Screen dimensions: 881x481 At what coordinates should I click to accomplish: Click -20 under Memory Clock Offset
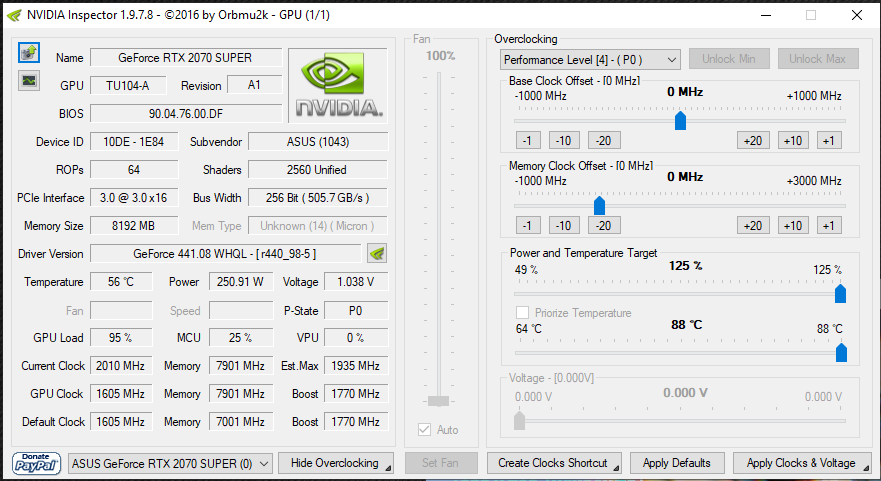[604, 225]
